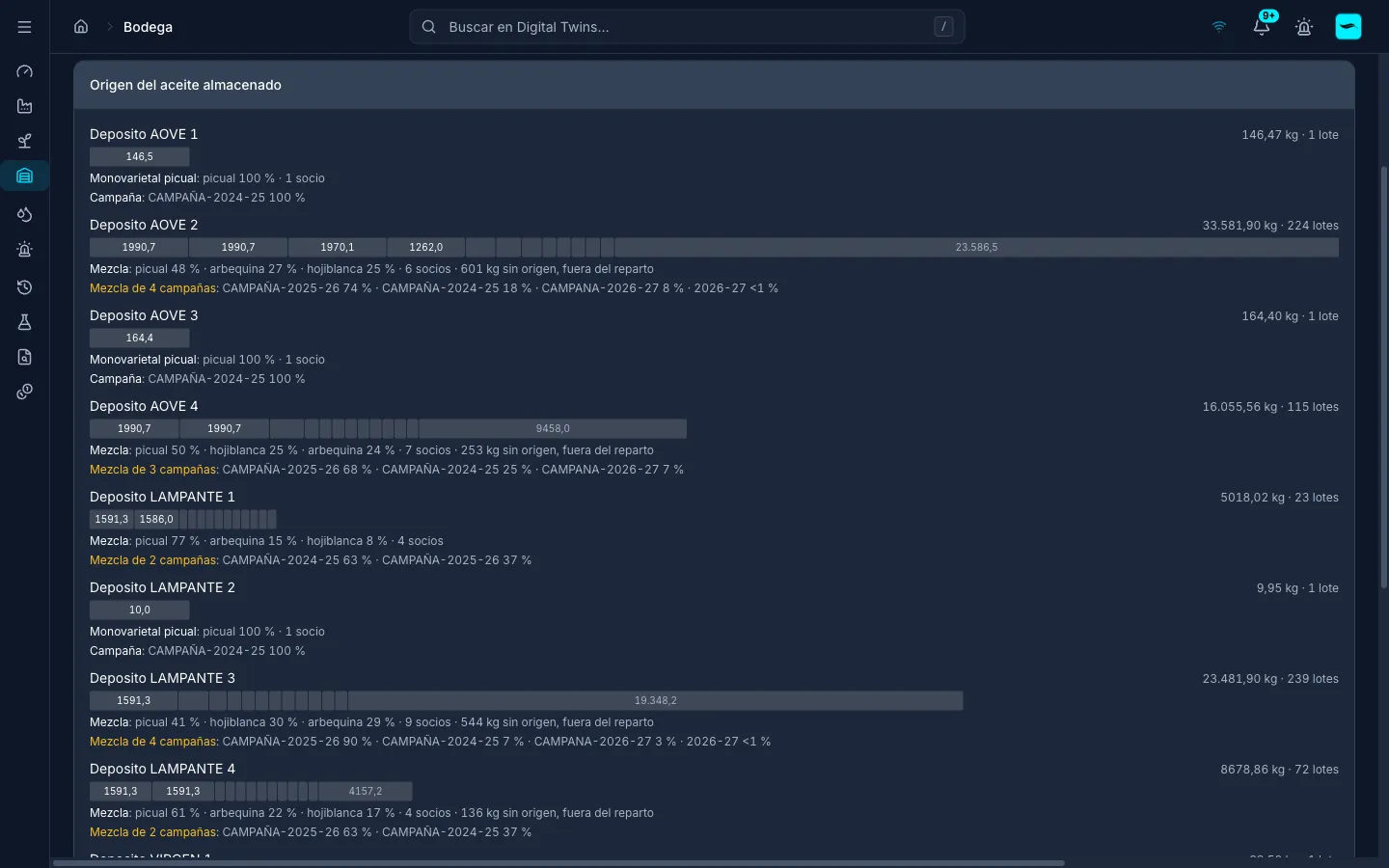Open the hamburger navigation menu
1389x868 pixels.
pos(25,27)
